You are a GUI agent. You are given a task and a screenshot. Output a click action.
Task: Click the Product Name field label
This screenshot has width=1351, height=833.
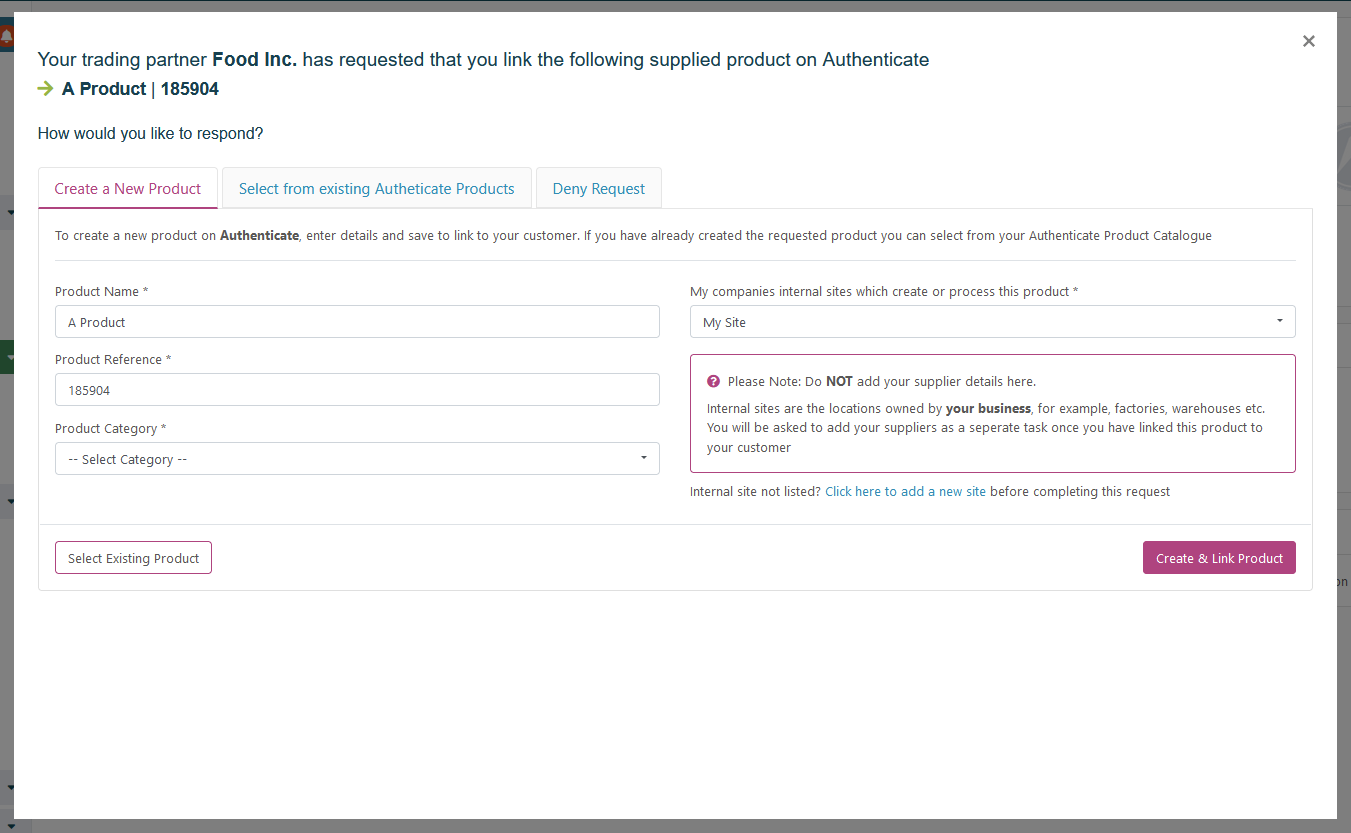click(101, 291)
